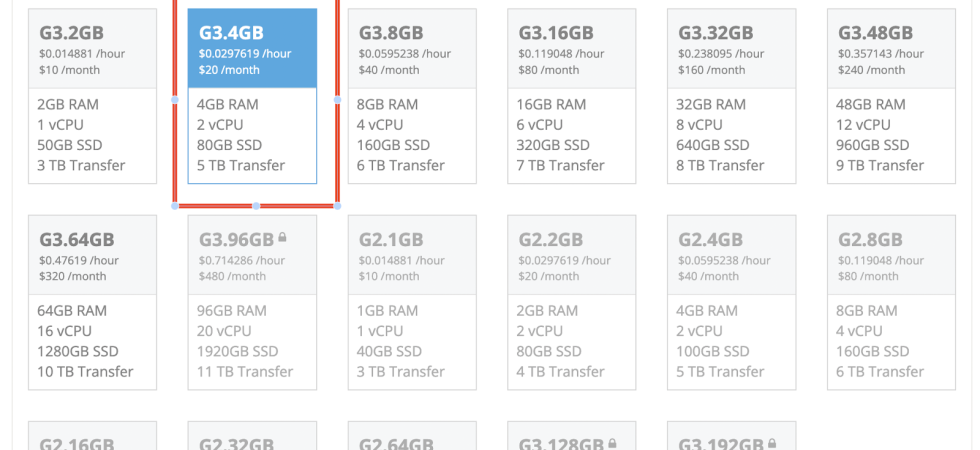Viewport: 980px width, 450px height.
Task: Click the '11 TB Transfer' line
Action: point(245,372)
